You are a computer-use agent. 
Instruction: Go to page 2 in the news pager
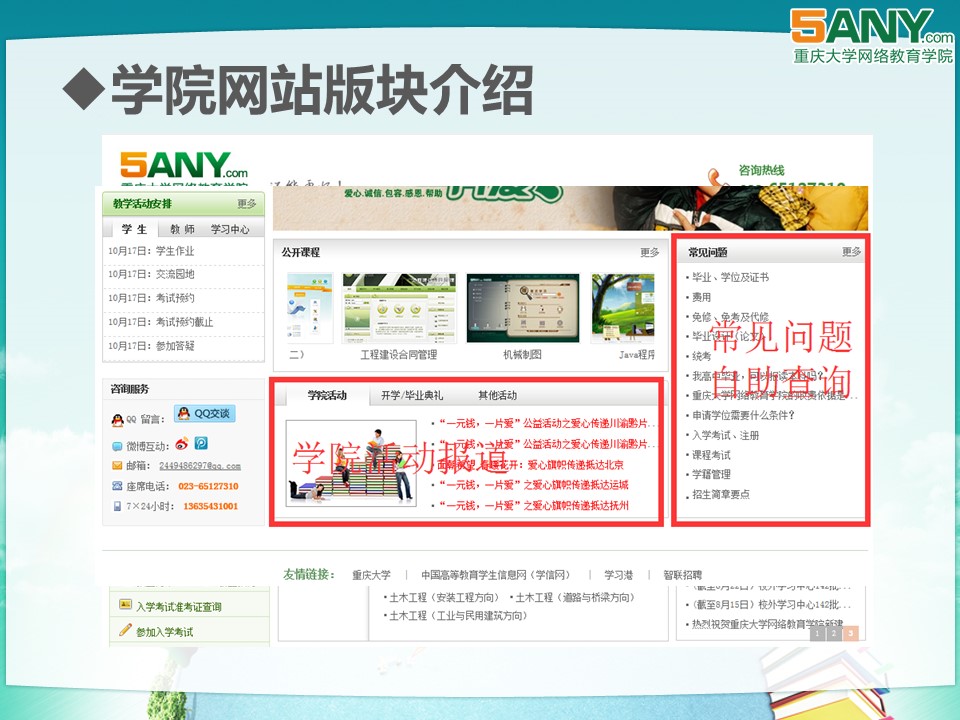click(834, 633)
